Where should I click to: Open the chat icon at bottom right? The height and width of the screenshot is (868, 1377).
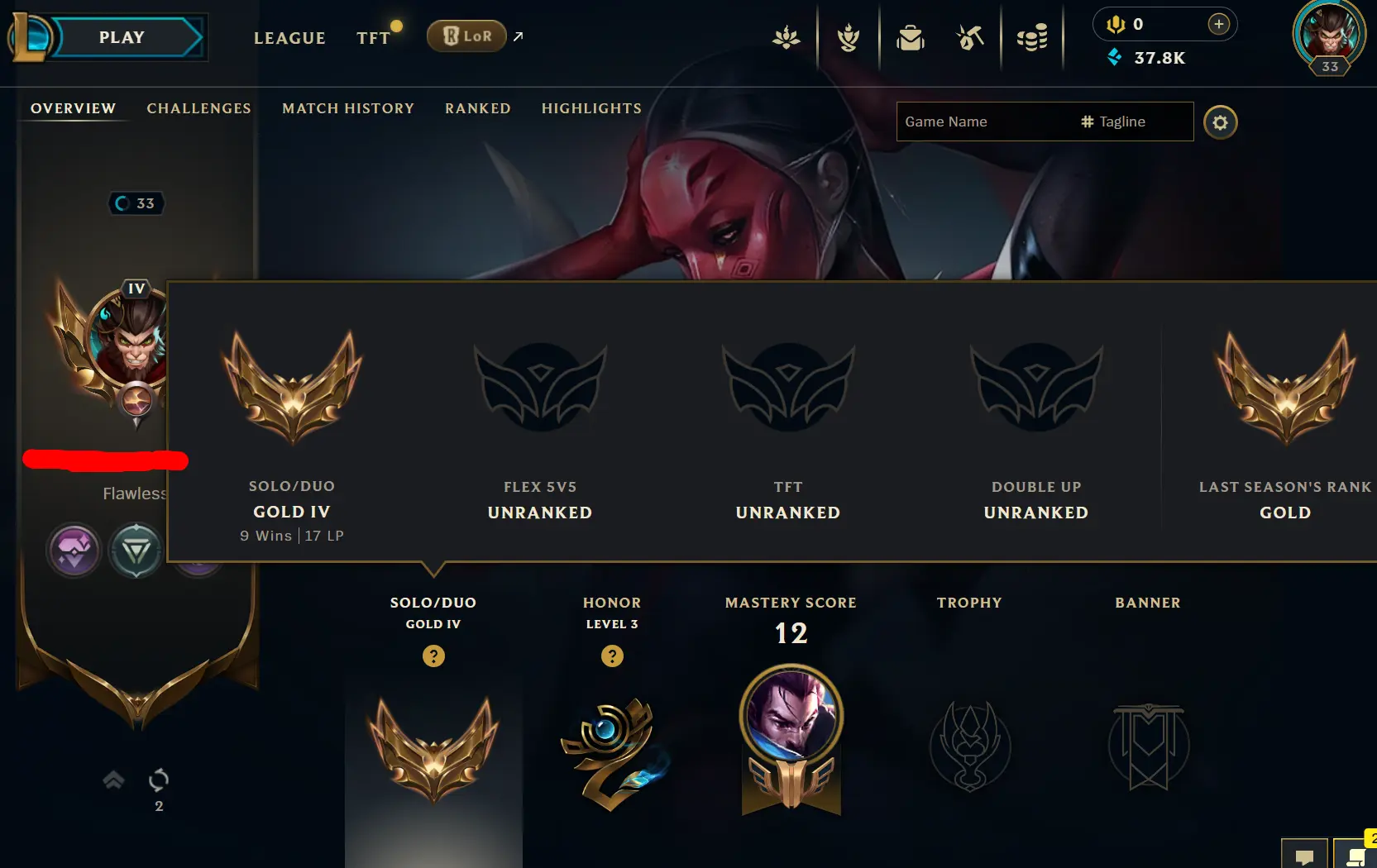pos(1304,856)
